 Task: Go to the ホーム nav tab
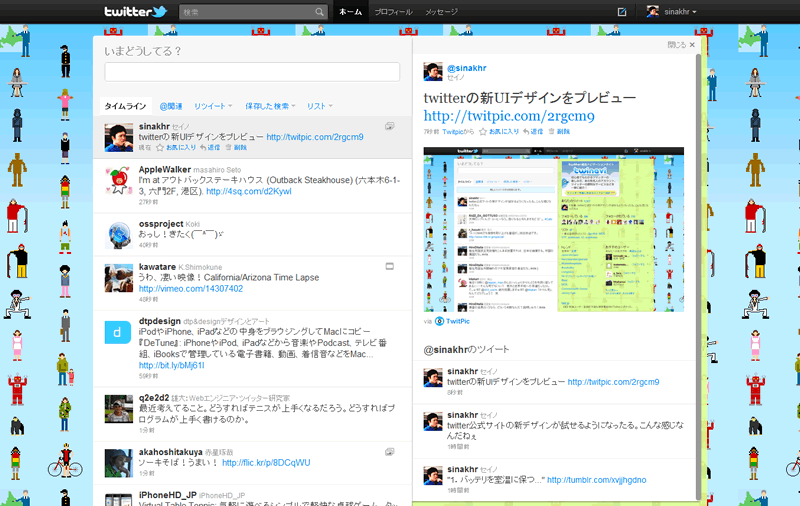pos(351,12)
